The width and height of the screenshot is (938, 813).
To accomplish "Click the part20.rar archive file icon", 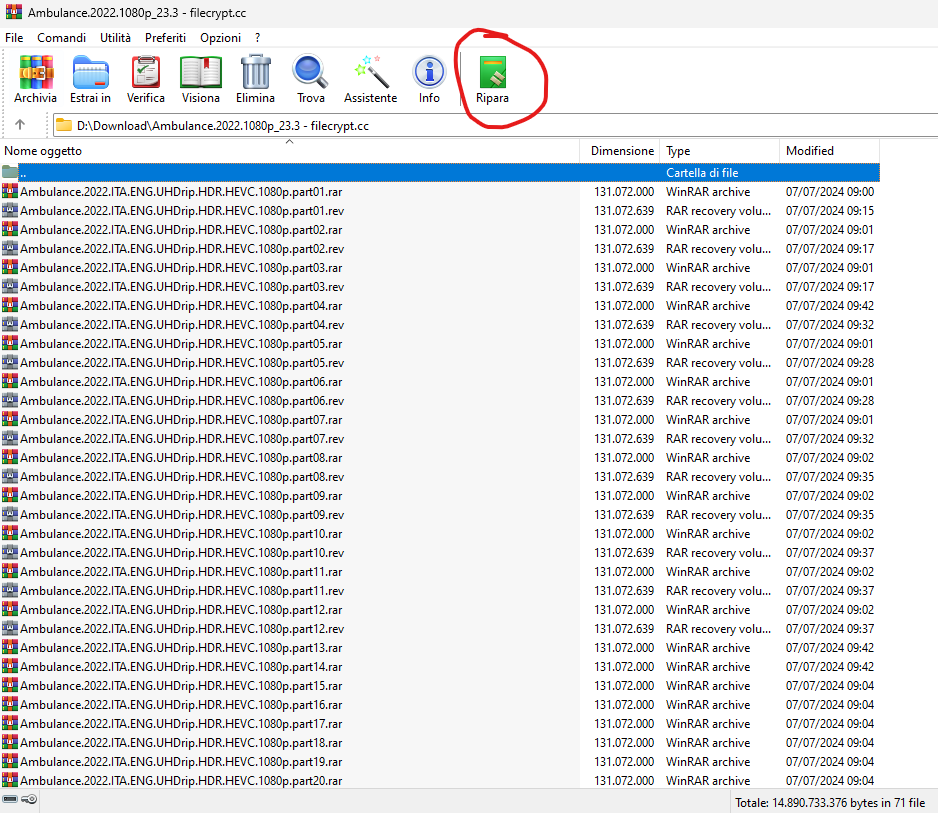I will point(10,780).
